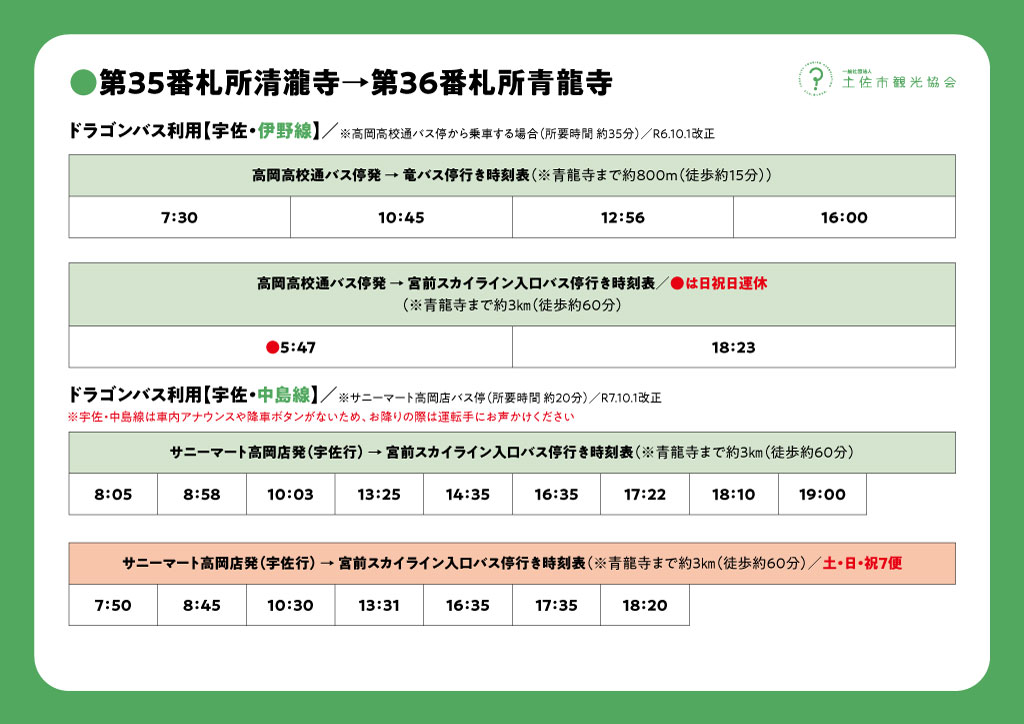The width and height of the screenshot is (1024, 724).
Task: Select the 7:30 departure cell
Action: point(179,218)
